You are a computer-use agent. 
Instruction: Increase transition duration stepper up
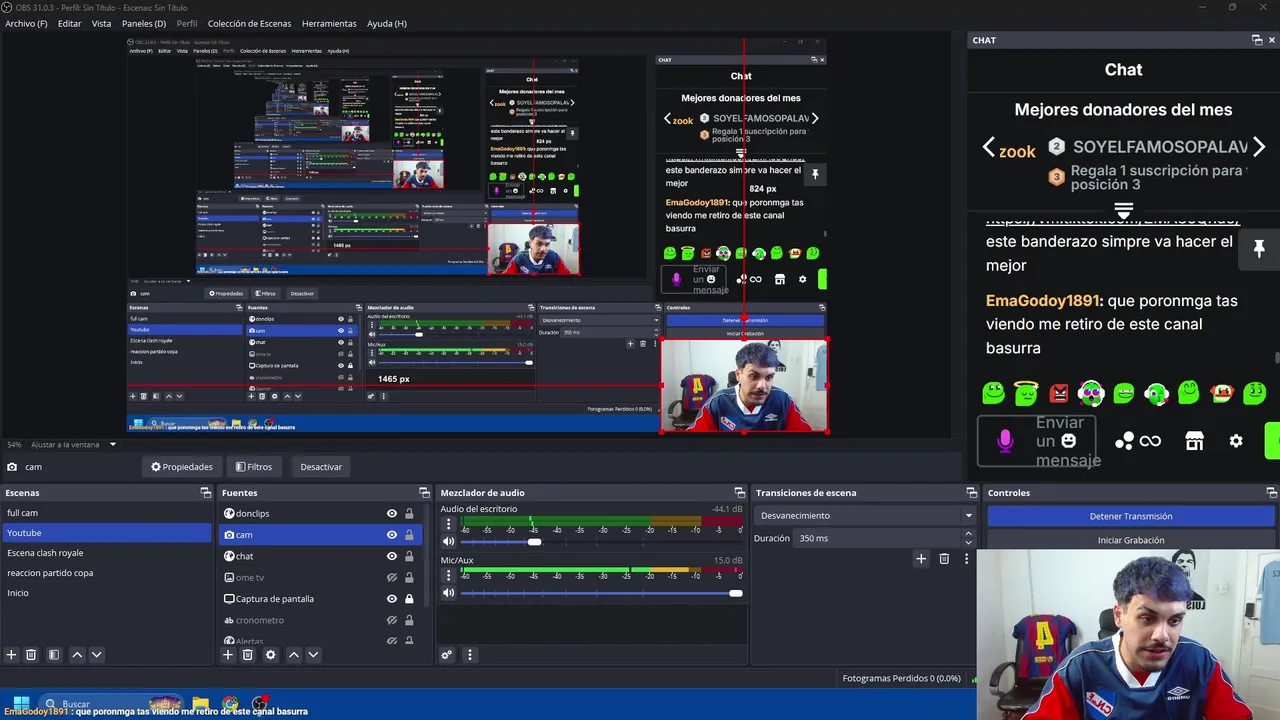coord(968,534)
